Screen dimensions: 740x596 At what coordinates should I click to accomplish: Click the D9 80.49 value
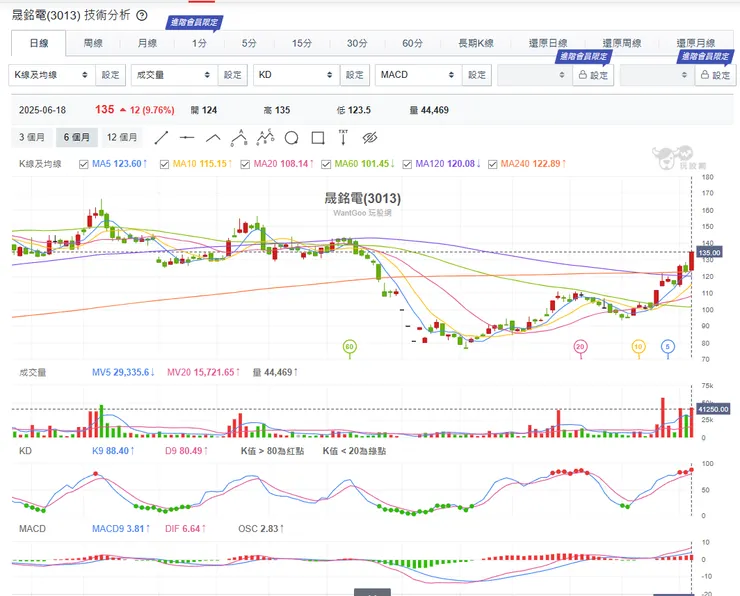pos(186,451)
